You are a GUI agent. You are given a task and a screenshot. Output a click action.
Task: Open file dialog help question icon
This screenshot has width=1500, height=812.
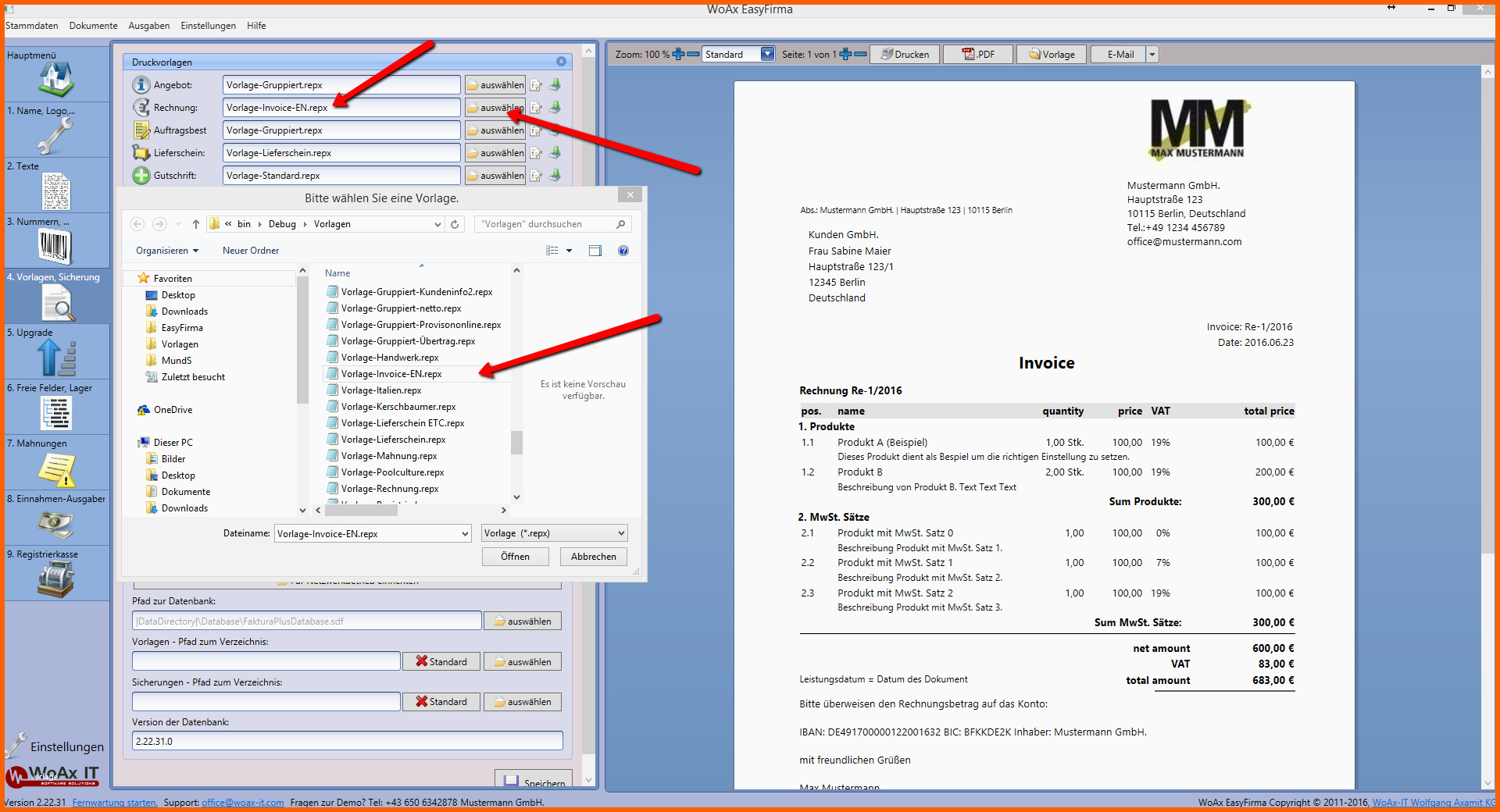click(623, 251)
